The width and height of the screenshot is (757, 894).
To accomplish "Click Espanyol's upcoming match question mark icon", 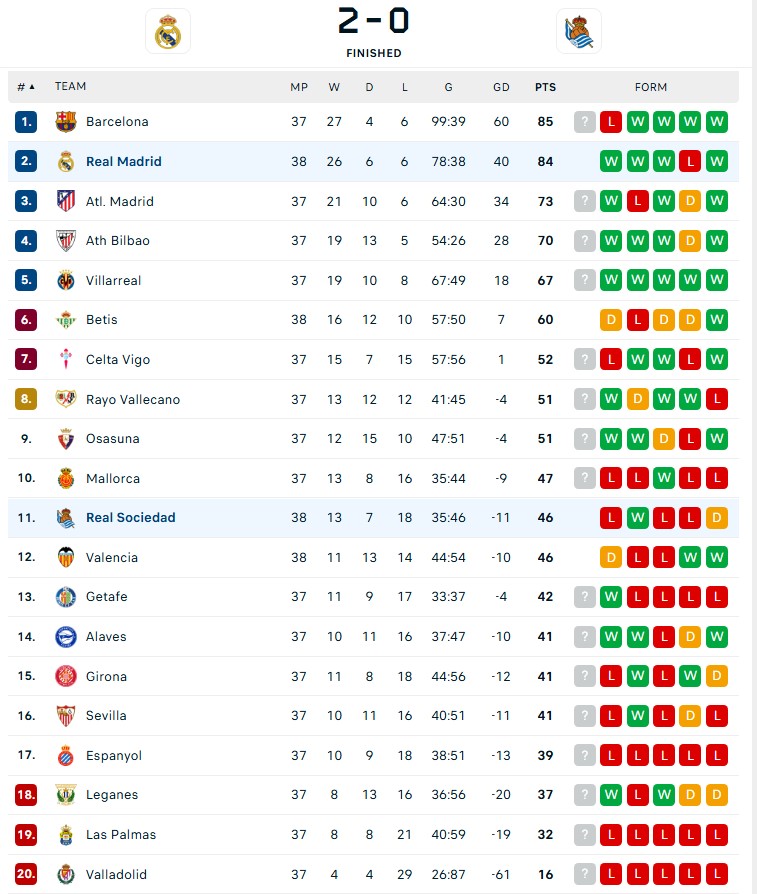I will (x=584, y=755).
